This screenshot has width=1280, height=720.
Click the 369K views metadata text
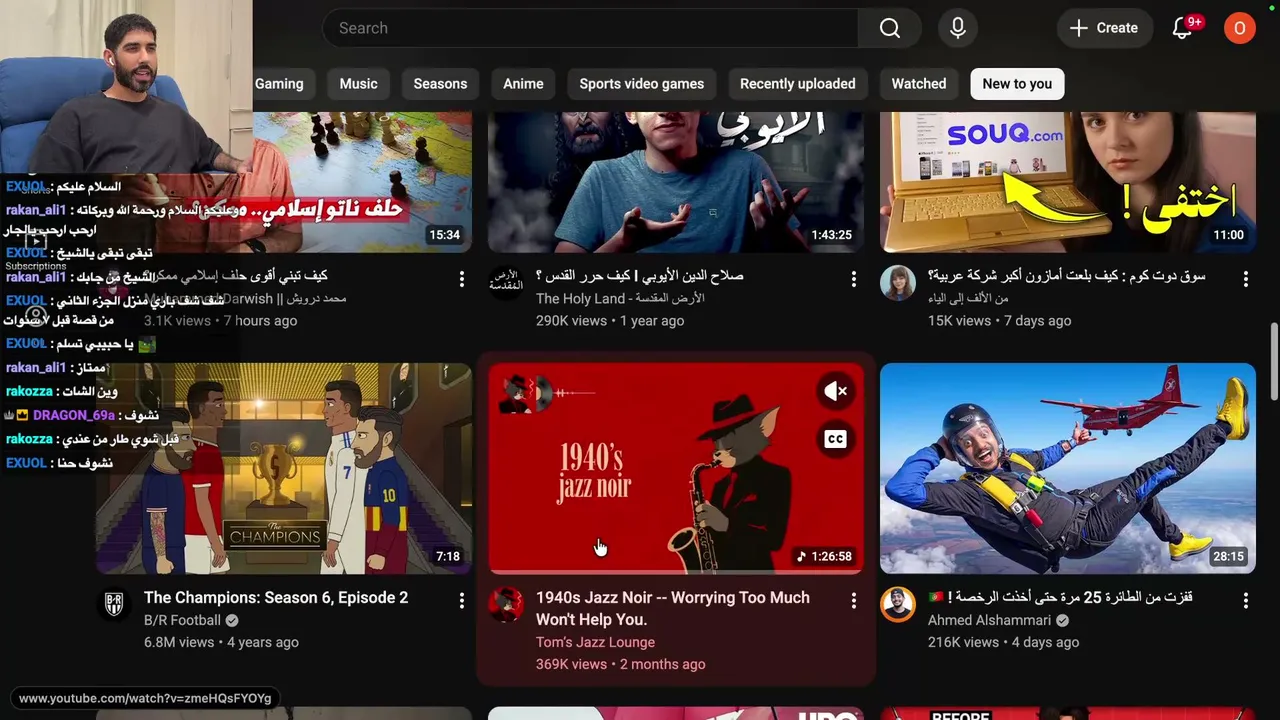click(571, 664)
